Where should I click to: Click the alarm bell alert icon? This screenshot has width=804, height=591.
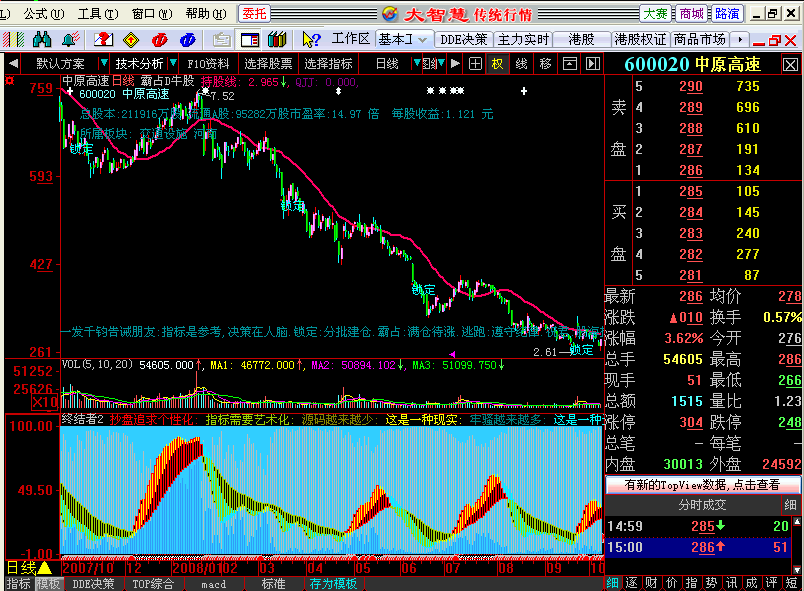click(x=70, y=39)
